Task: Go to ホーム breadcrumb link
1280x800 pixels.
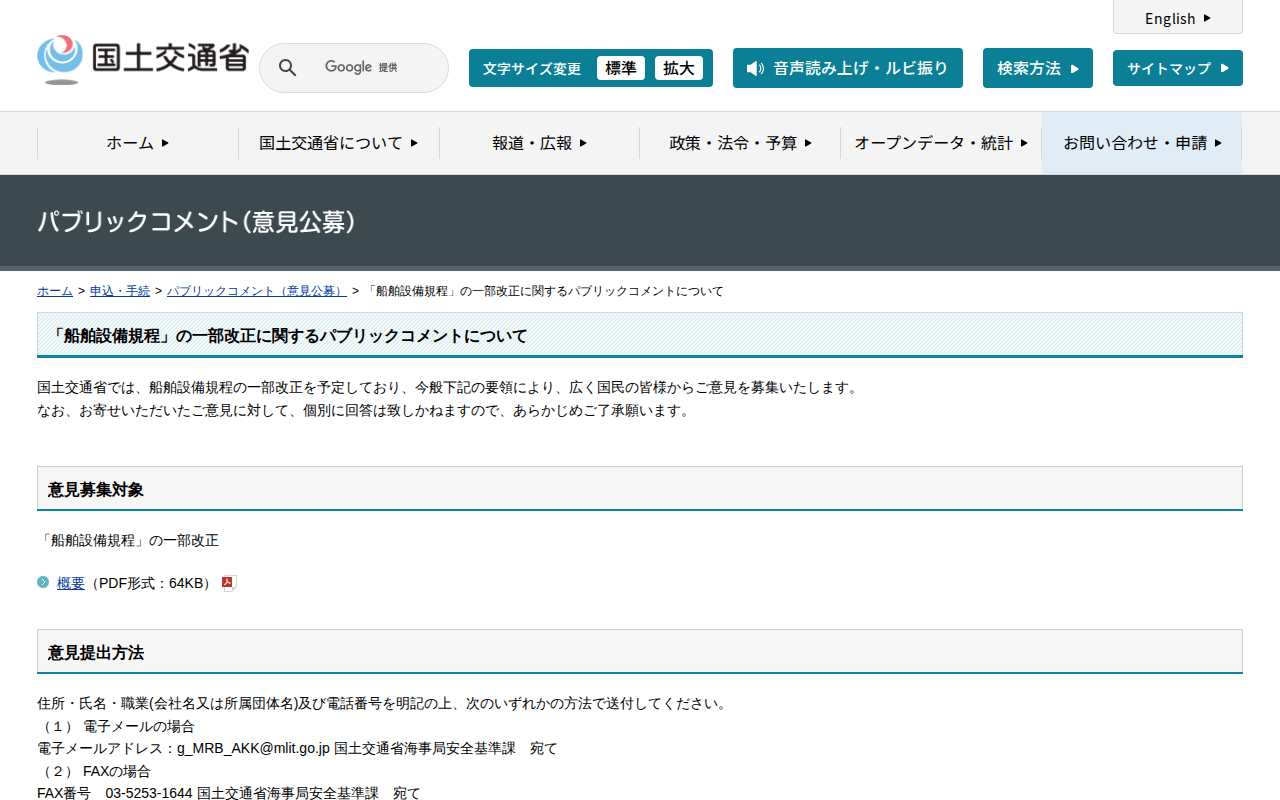Action: pos(55,291)
